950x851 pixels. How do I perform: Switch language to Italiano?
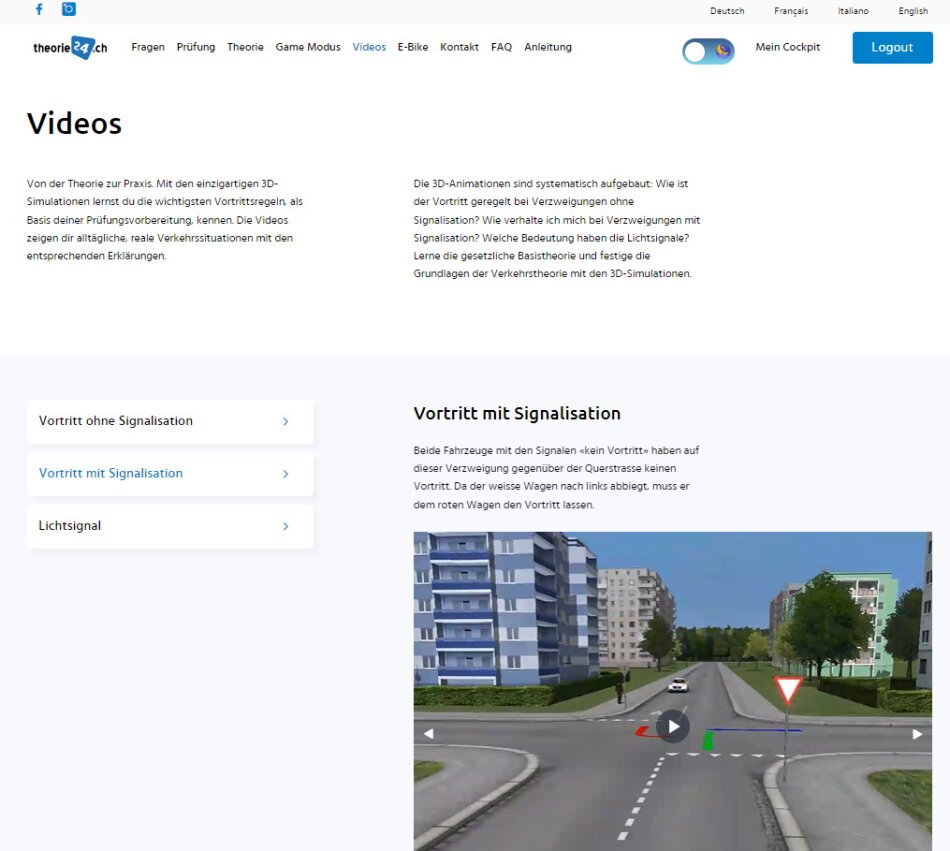click(853, 11)
